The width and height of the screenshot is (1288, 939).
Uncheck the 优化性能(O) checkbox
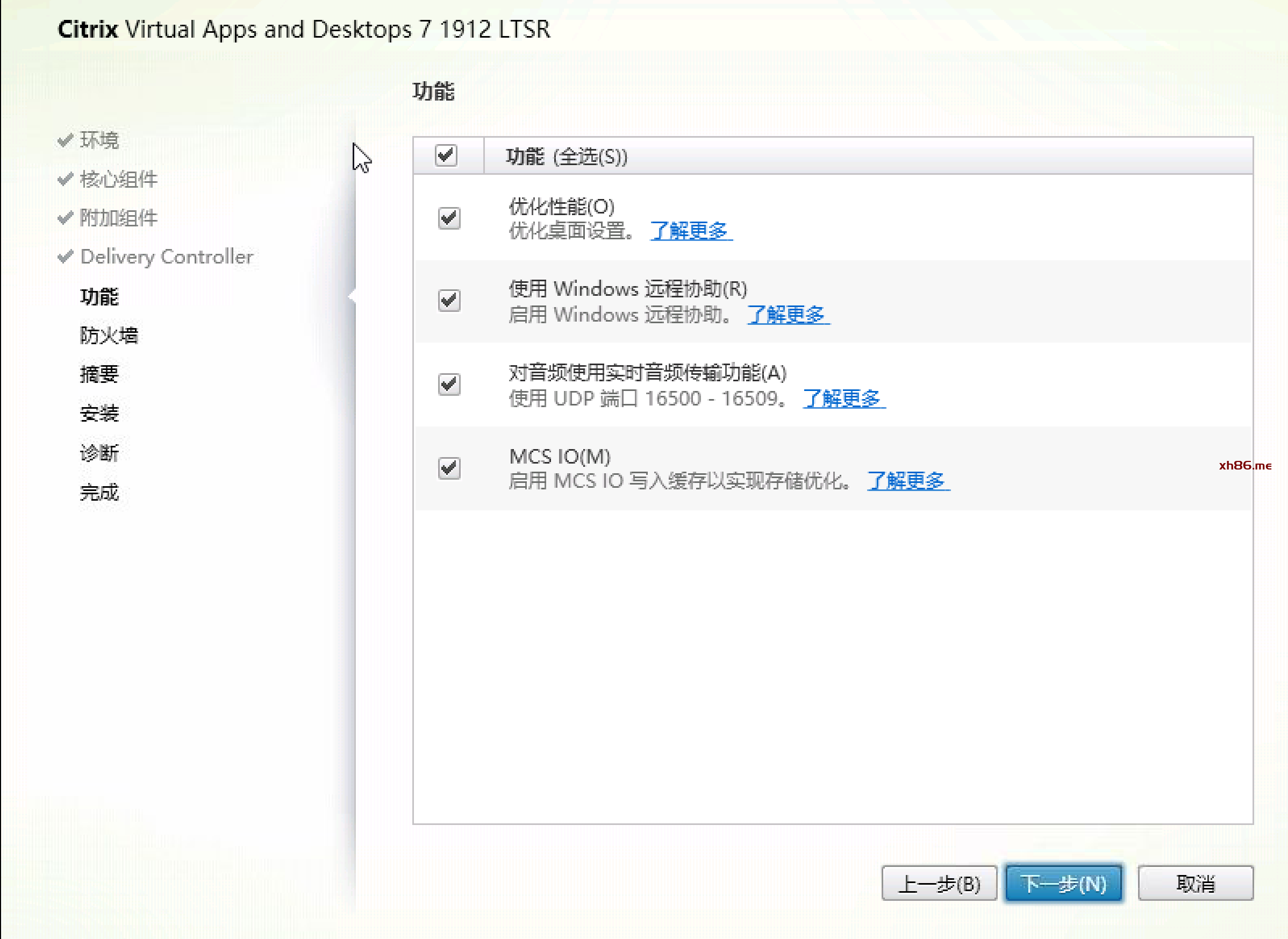449,218
